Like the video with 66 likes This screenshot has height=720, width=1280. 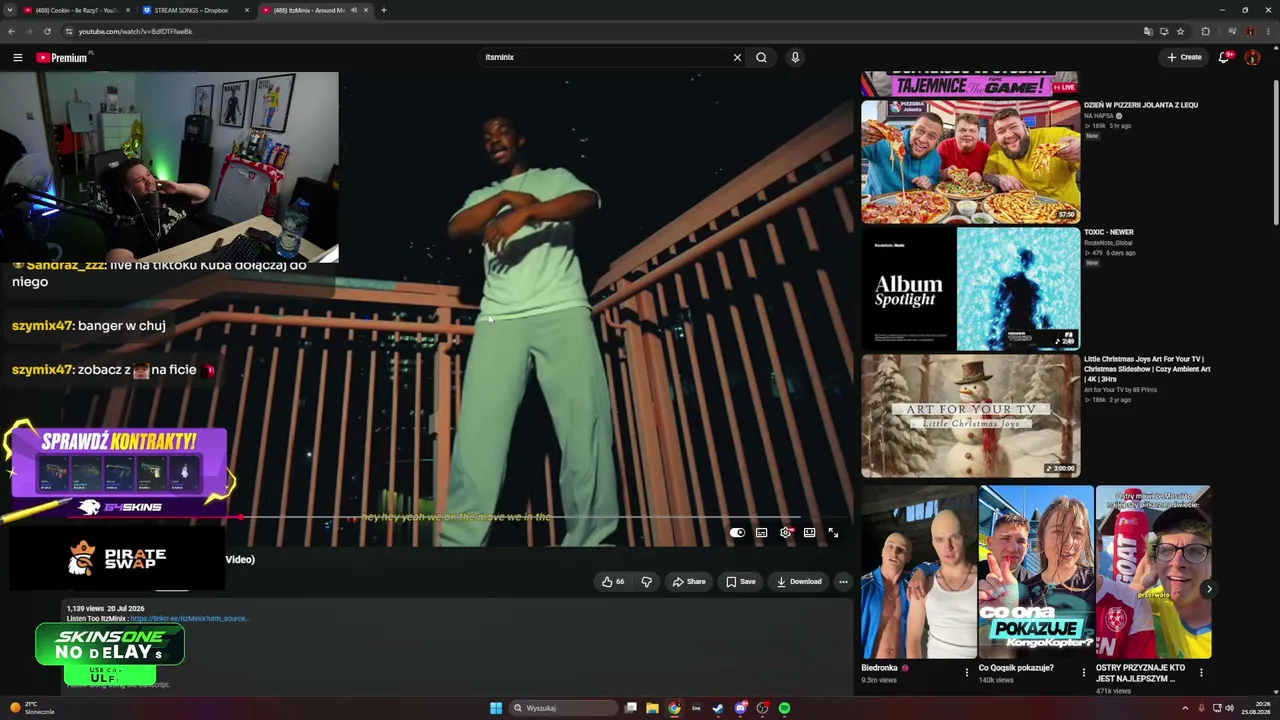613,582
